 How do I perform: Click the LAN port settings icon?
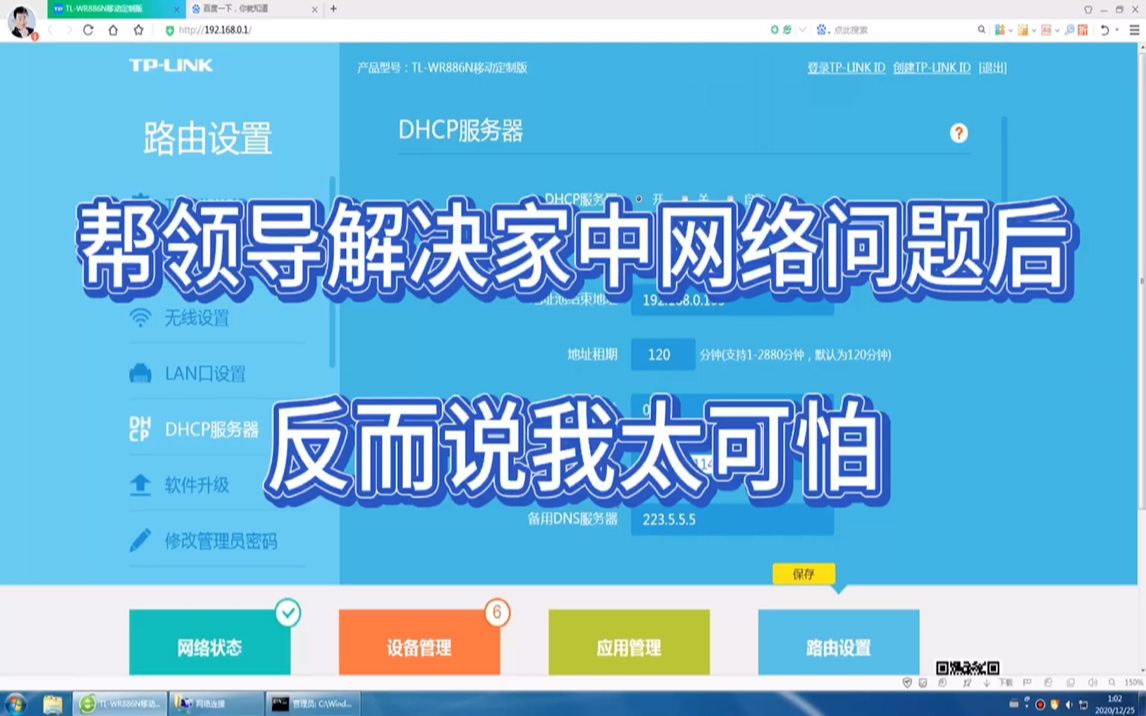coord(140,373)
